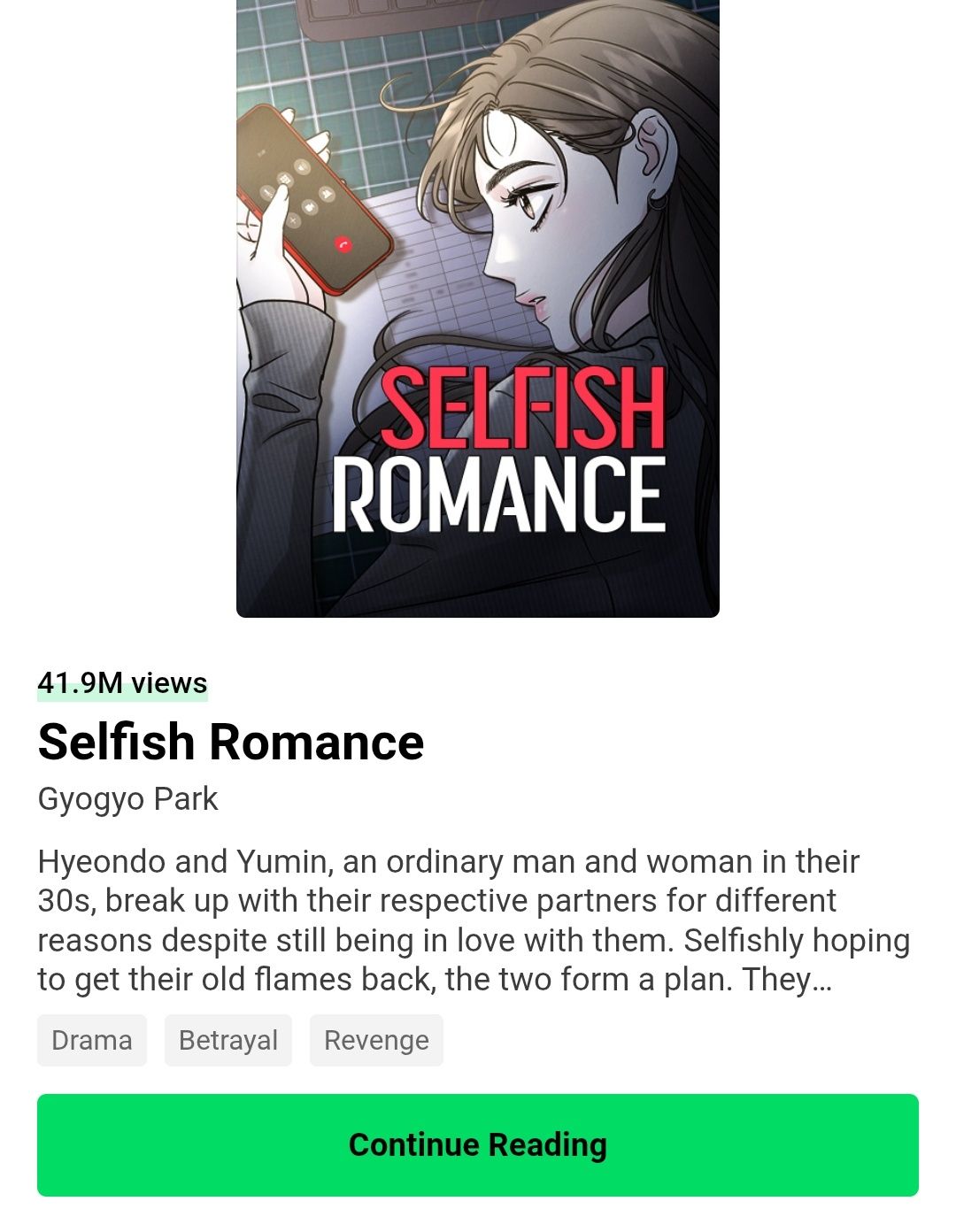Select the Drama genre tag
Image resolution: width=956 pixels, height=1232 pixels.
point(92,1040)
